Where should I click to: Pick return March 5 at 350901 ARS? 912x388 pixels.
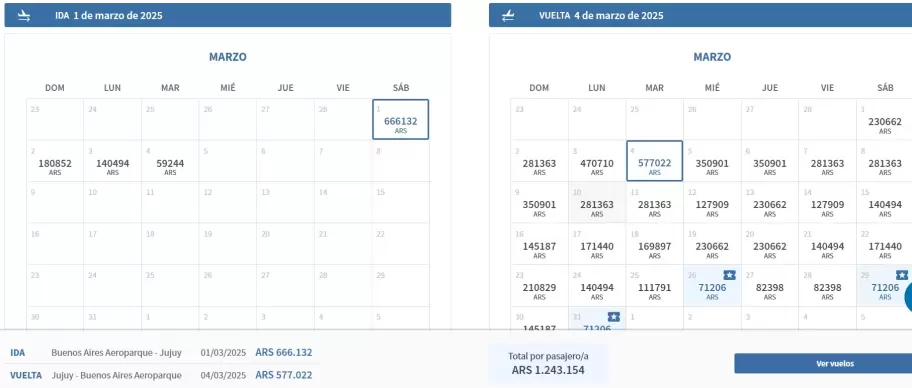(712, 161)
